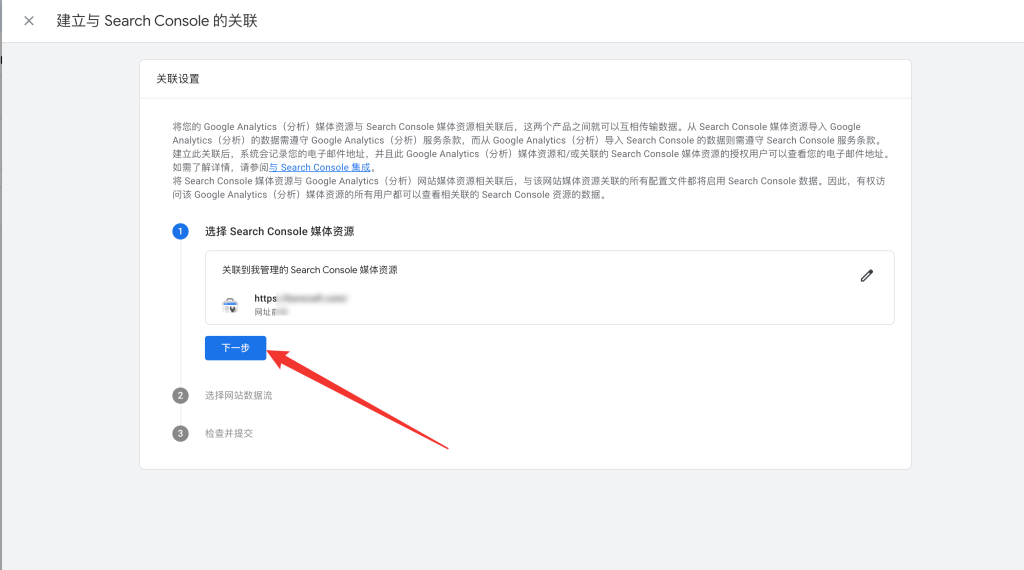This screenshot has width=1024, height=570.
Task: Click step three 检查并提交
Action: tap(229, 433)
